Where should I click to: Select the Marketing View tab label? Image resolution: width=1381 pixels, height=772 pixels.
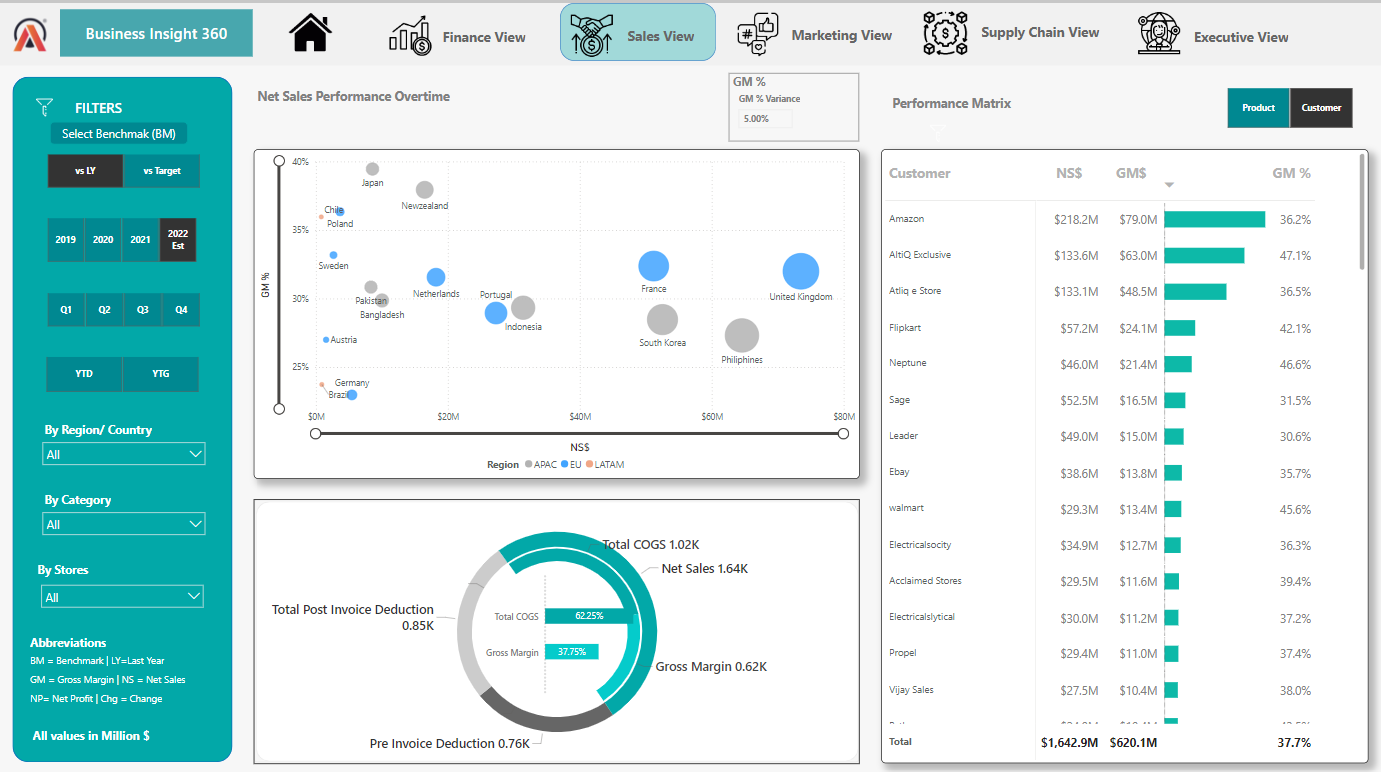coord(841,35)
